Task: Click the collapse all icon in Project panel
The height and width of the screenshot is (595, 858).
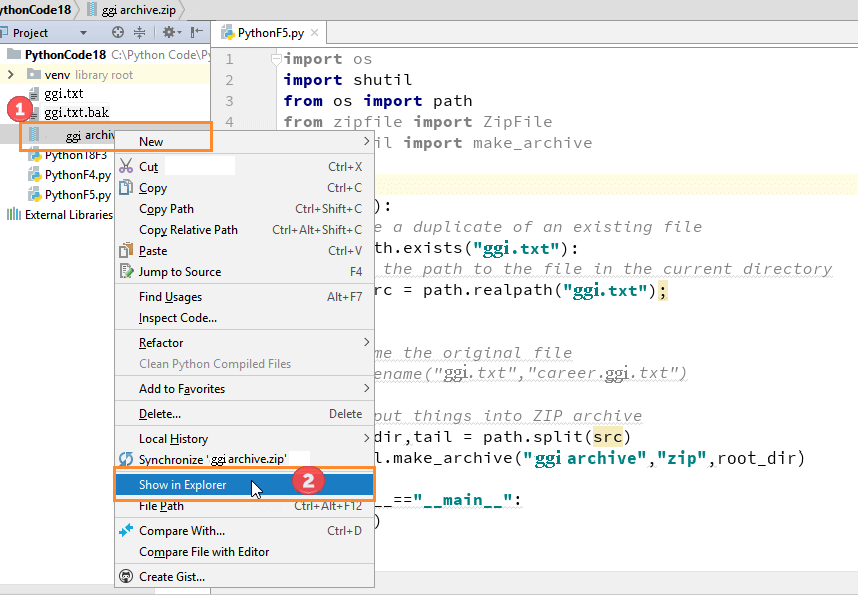Action: (x=139, y=33)
